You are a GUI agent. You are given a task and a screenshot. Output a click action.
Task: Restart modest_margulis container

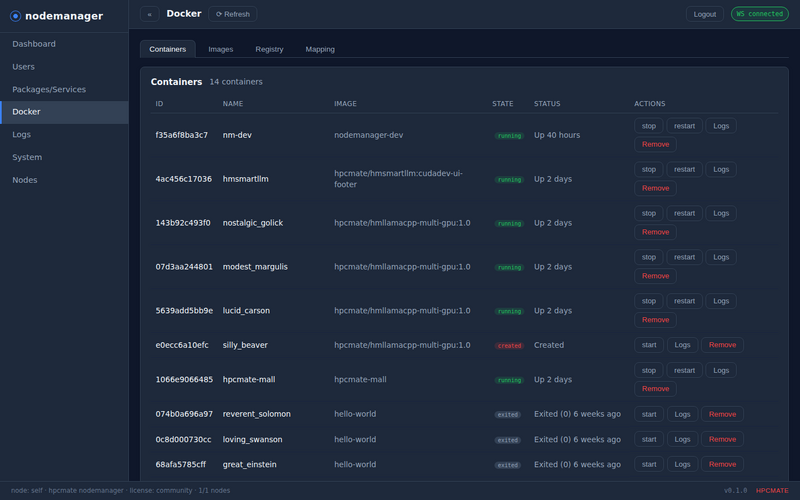(x=684, y=257)
